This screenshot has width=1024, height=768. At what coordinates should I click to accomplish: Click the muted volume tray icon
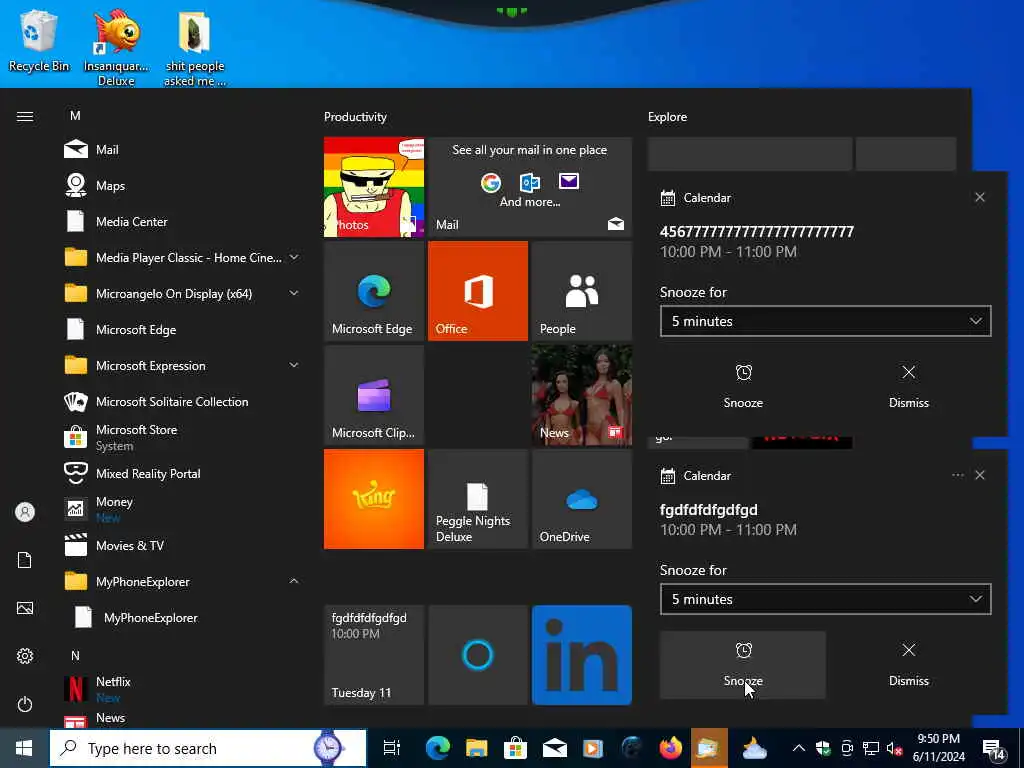(x=894, y=748)
